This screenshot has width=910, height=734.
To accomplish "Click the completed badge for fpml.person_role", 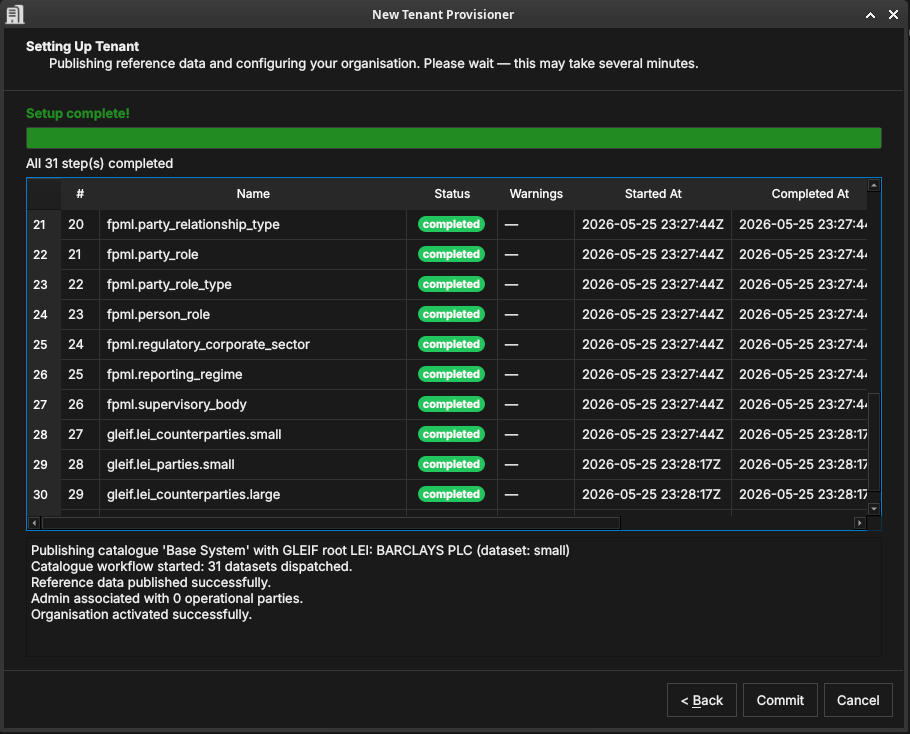I will pyautogui.click(x=452, y=314).
